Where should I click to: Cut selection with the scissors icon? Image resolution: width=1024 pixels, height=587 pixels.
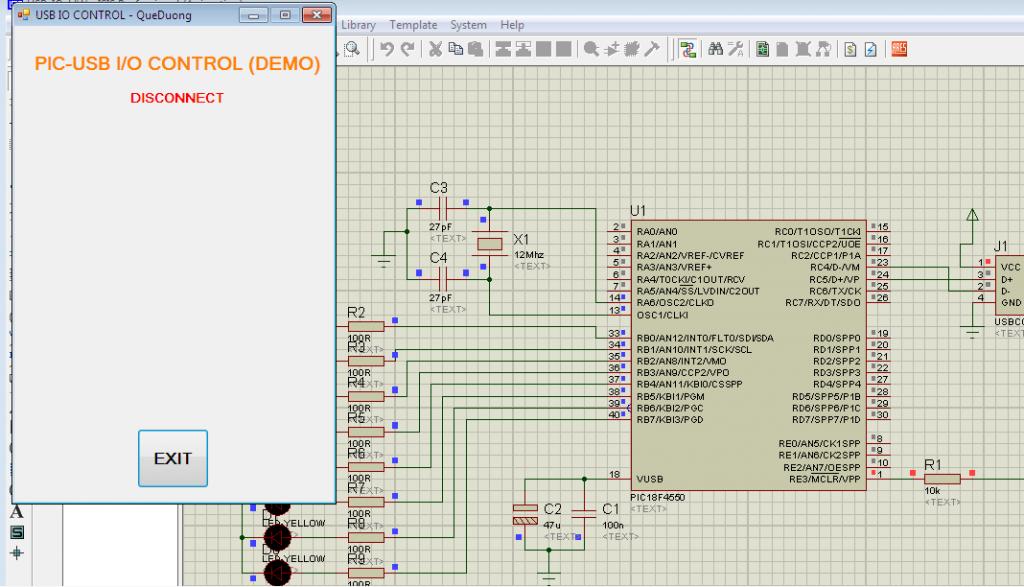pyautogui.click(x=436, y=49)
